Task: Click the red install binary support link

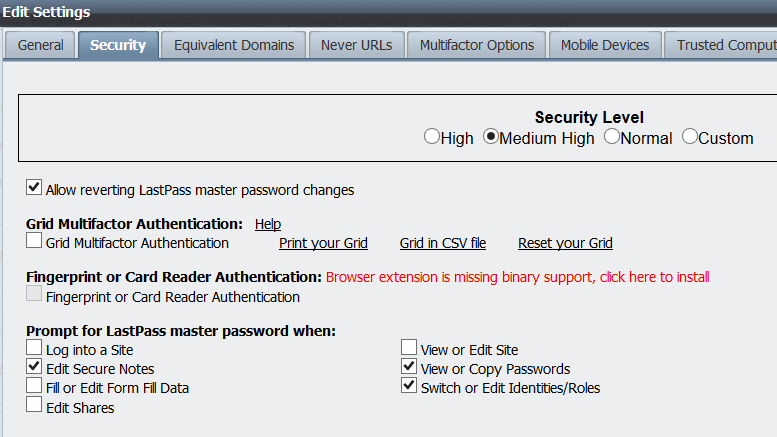Action: click(x=517, y=277)
